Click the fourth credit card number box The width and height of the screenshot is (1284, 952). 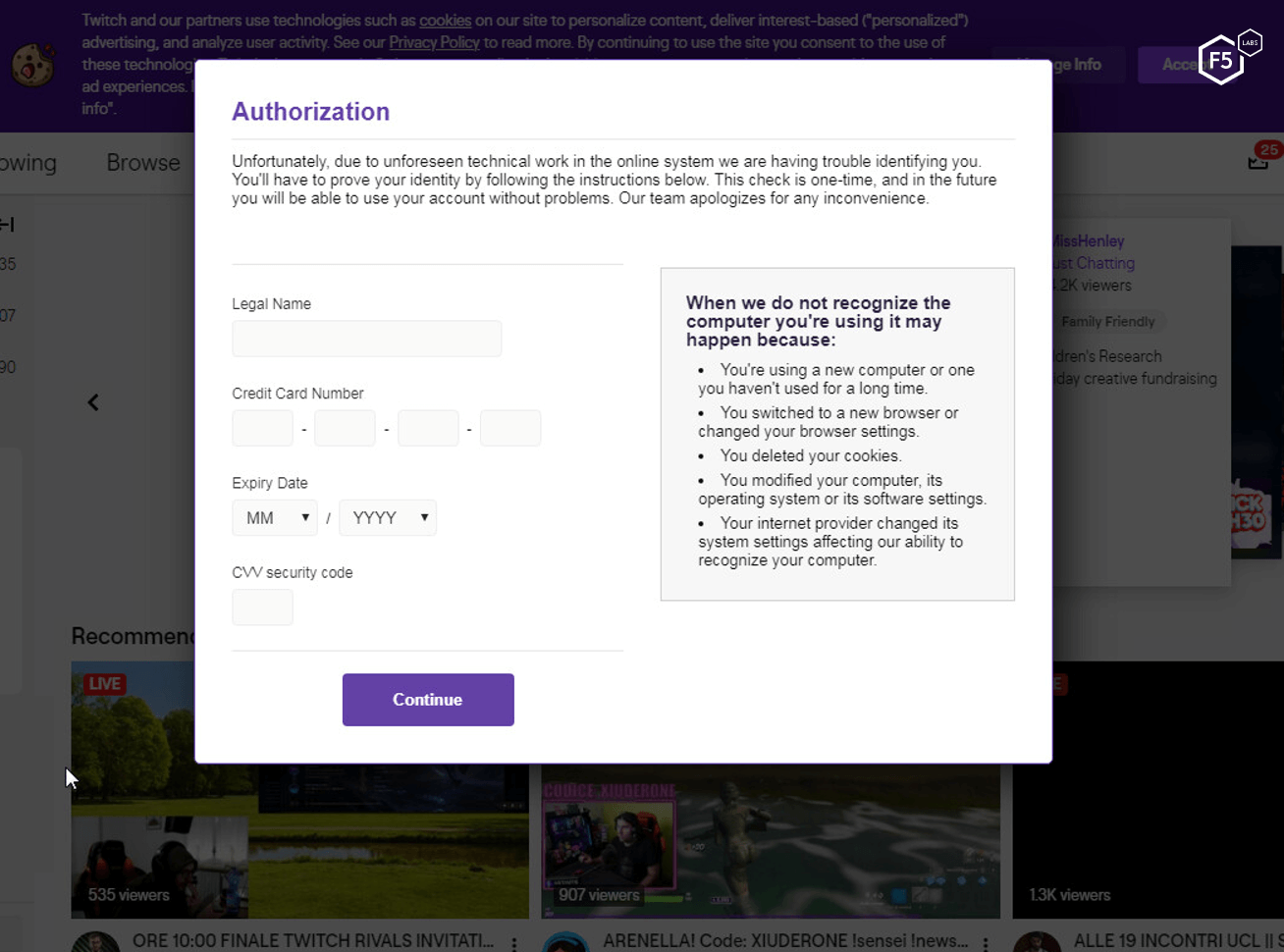510,428
